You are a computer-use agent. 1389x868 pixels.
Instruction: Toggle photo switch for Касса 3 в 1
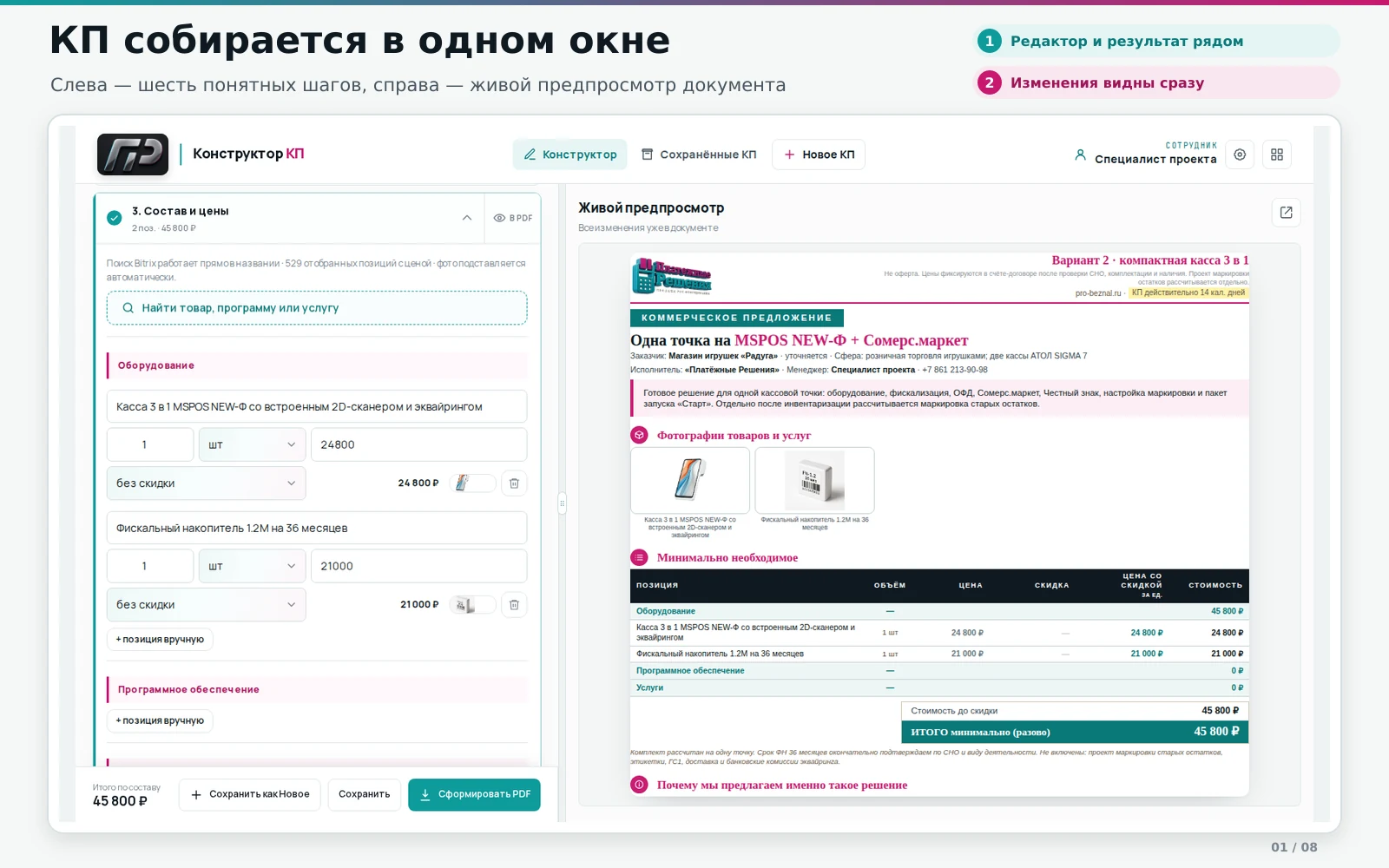(x=473, y=483)
